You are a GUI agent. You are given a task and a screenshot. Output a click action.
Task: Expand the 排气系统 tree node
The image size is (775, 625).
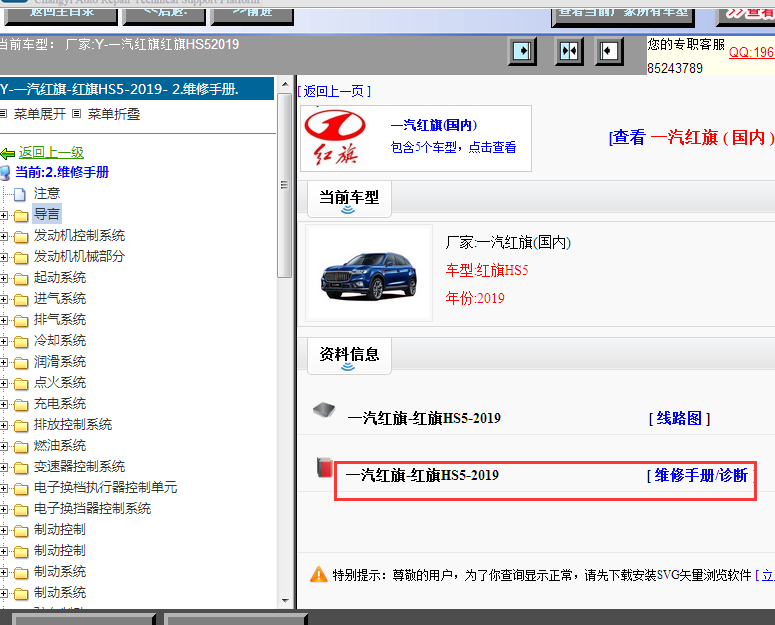click(3, 321)
